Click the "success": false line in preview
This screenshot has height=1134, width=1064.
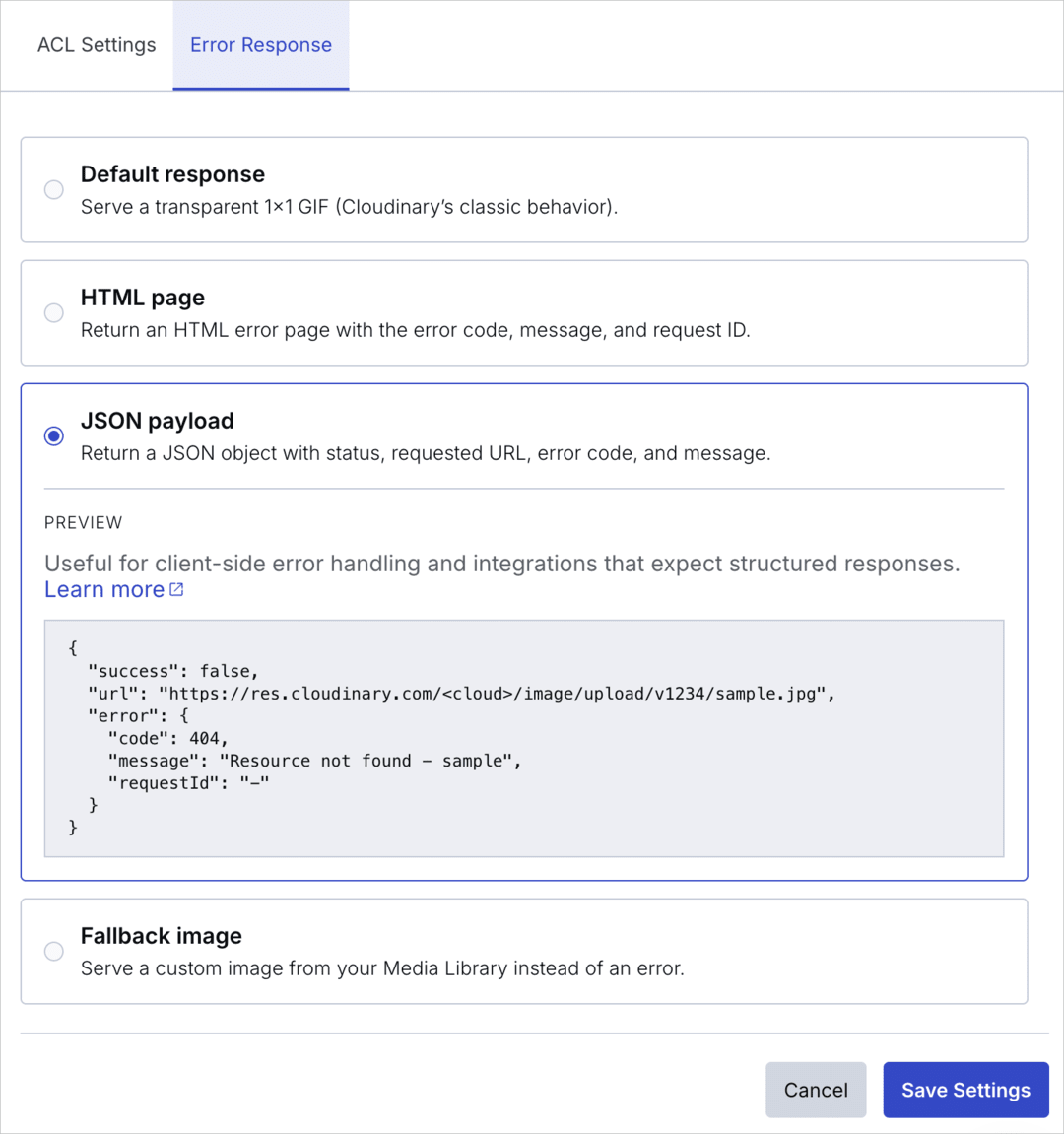point(172,671)
